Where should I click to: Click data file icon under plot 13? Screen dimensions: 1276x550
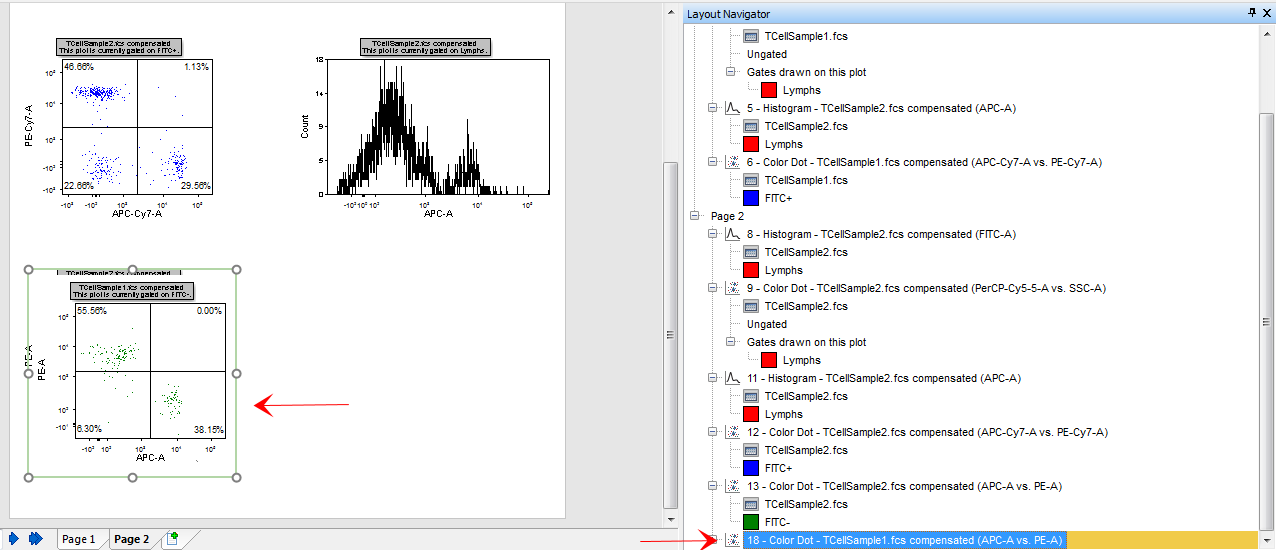click(x=751, y=504)
